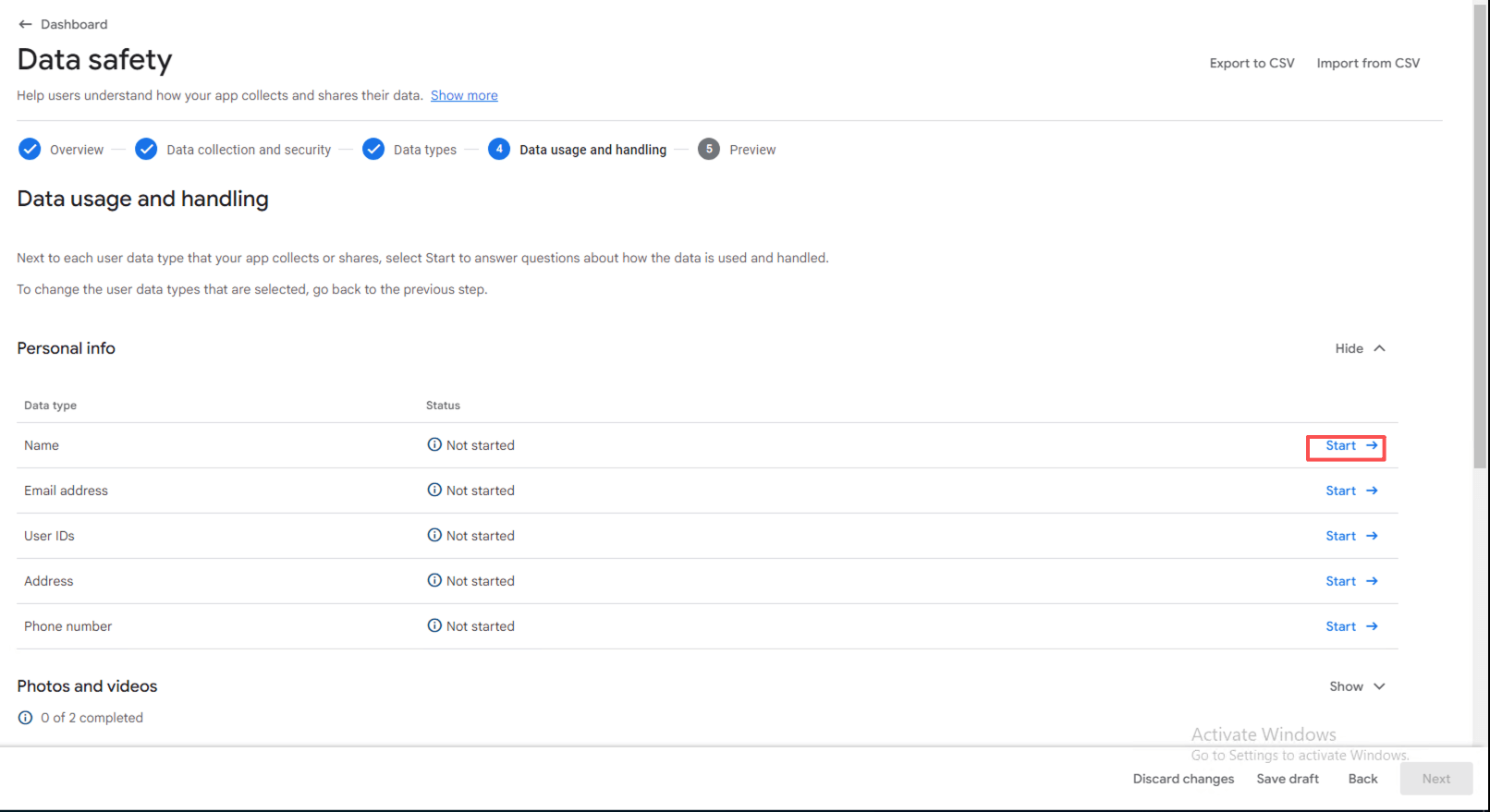Start the User IDs data type
The image size is (1490, 812).
pyautogui.click(x=1350, y=536)
